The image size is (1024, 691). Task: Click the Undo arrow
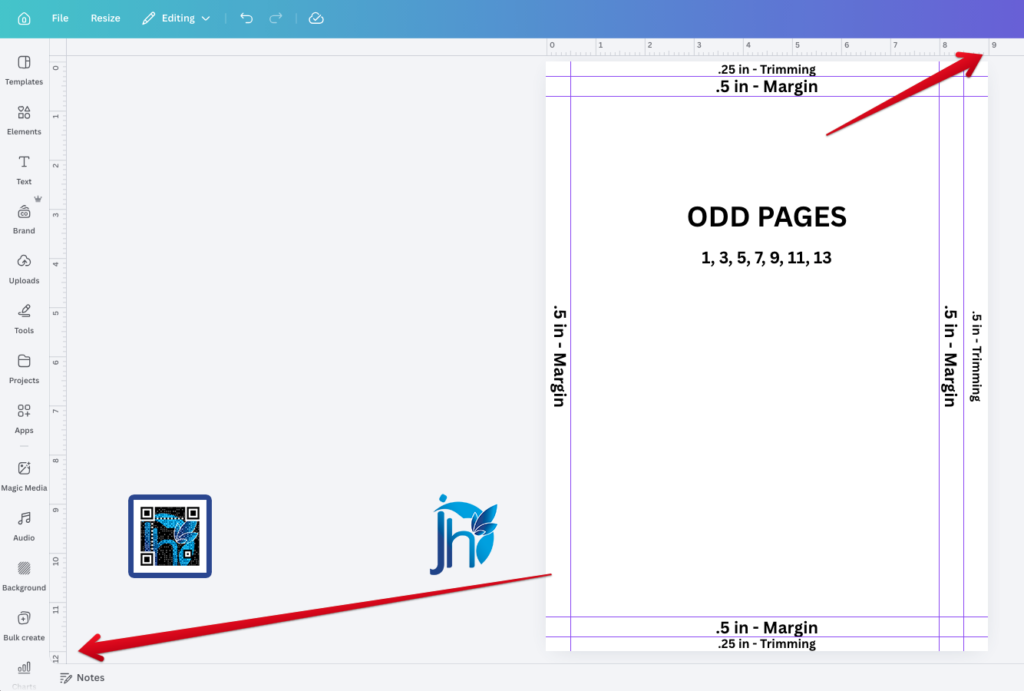click(x=246, y=18)
